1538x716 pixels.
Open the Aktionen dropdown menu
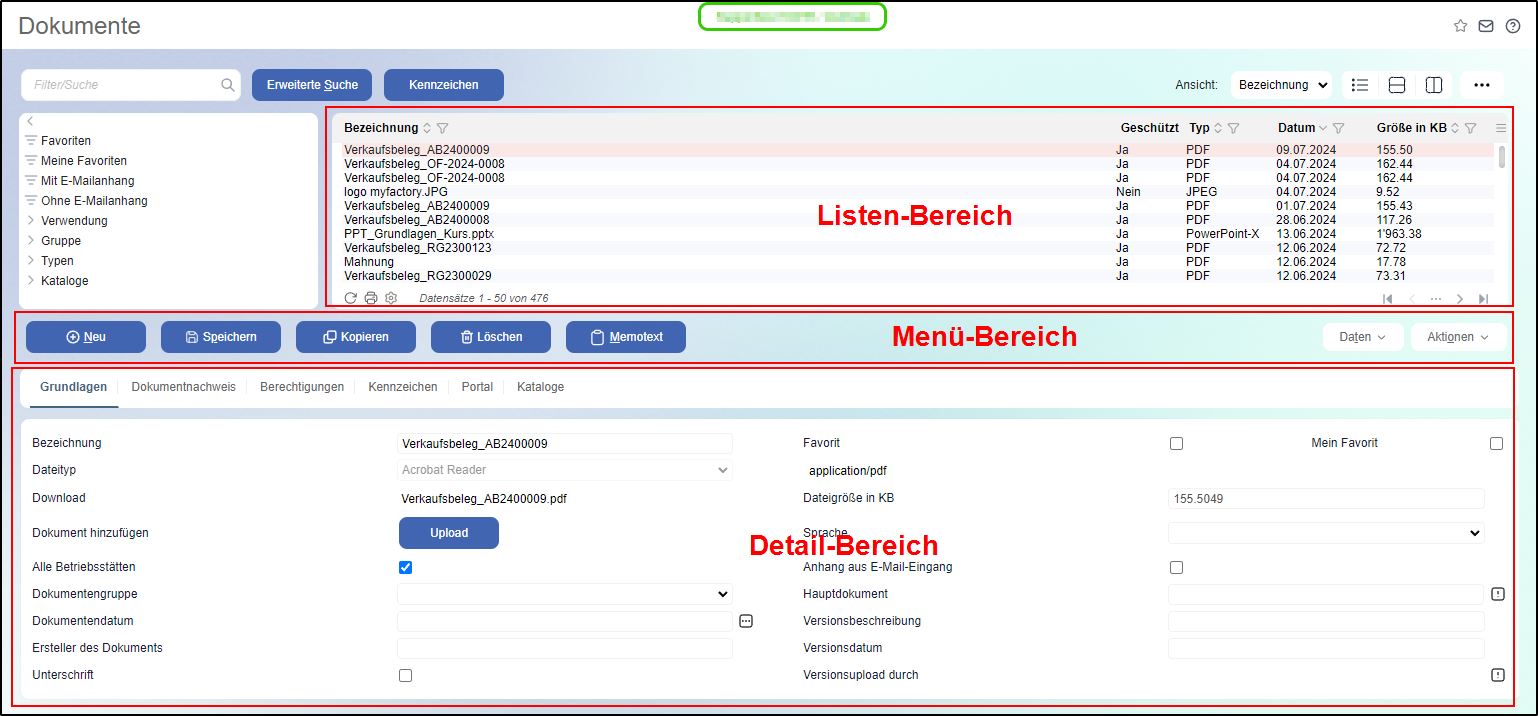point(1457,337)
